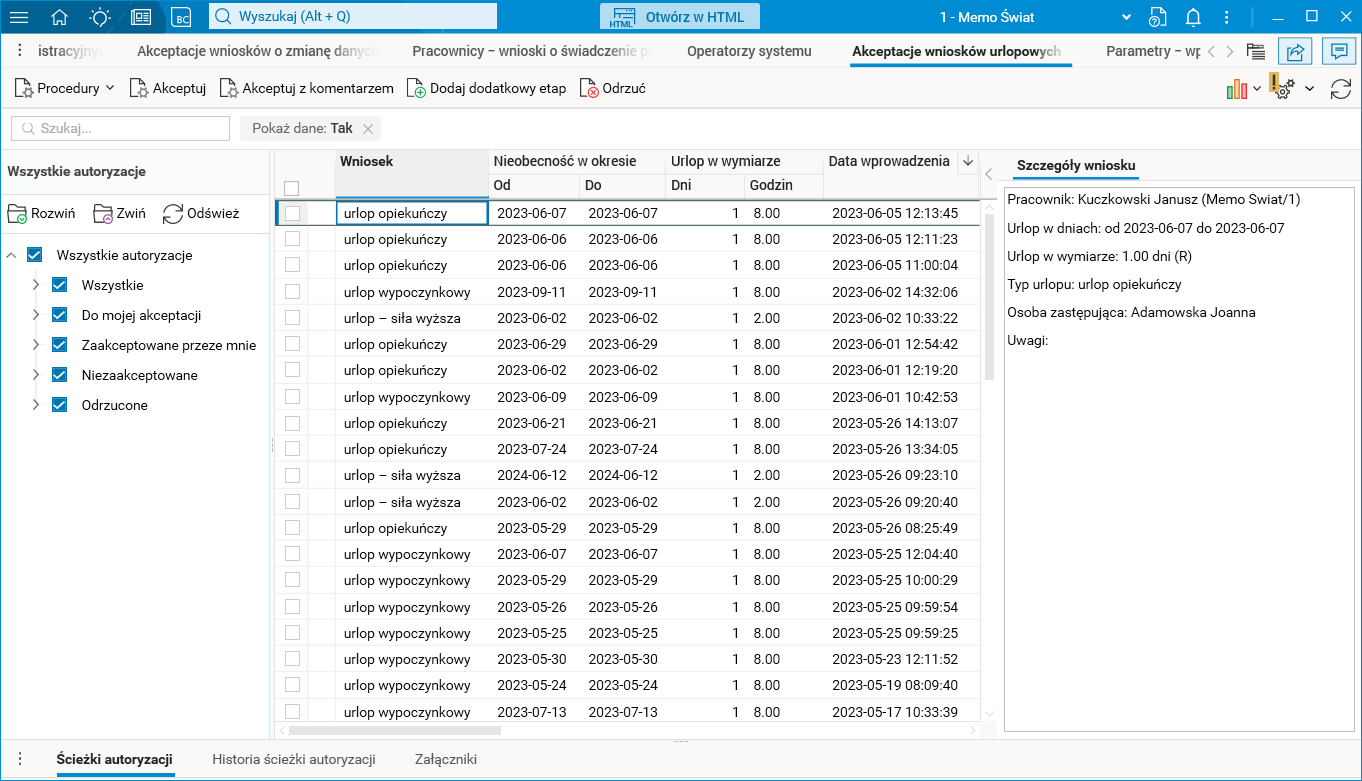The height and width of the screenshot is (781, 1362).
Task: Click the chat comments icon
Action: 1336,52
